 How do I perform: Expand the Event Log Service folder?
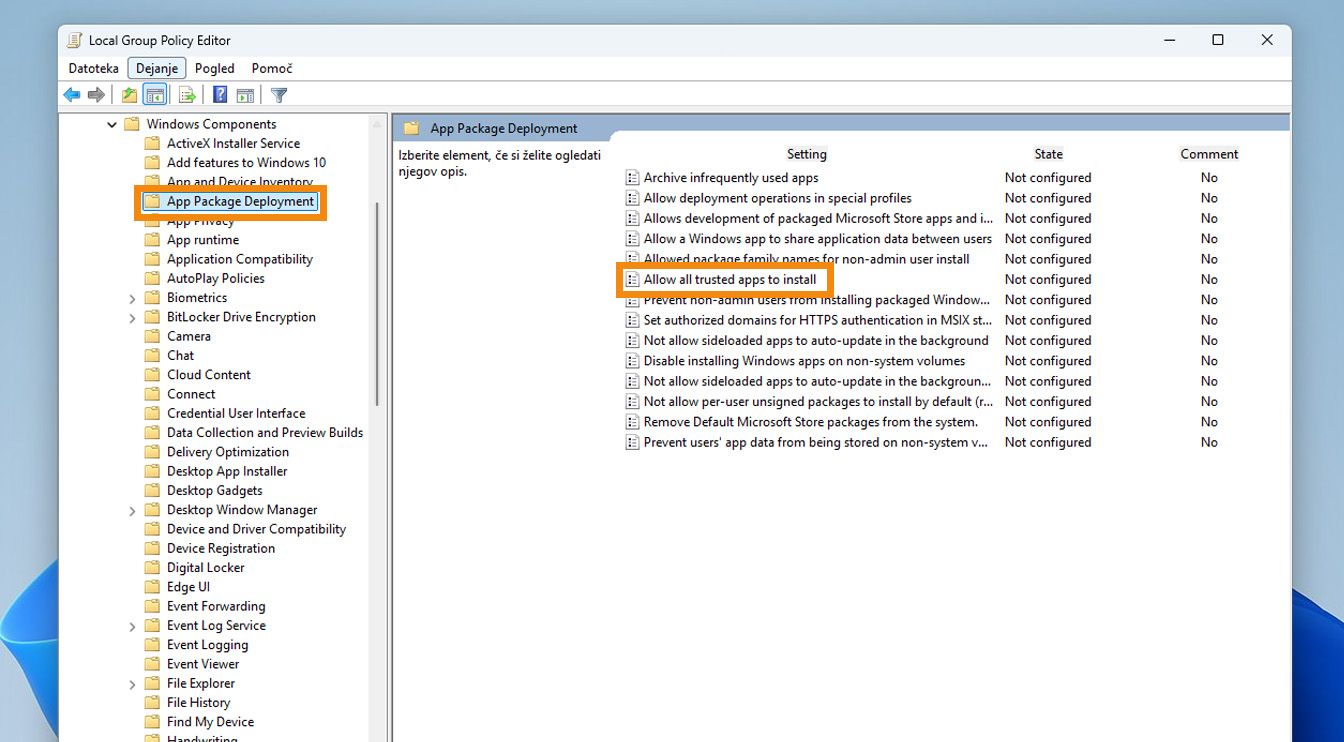(132, 626)
